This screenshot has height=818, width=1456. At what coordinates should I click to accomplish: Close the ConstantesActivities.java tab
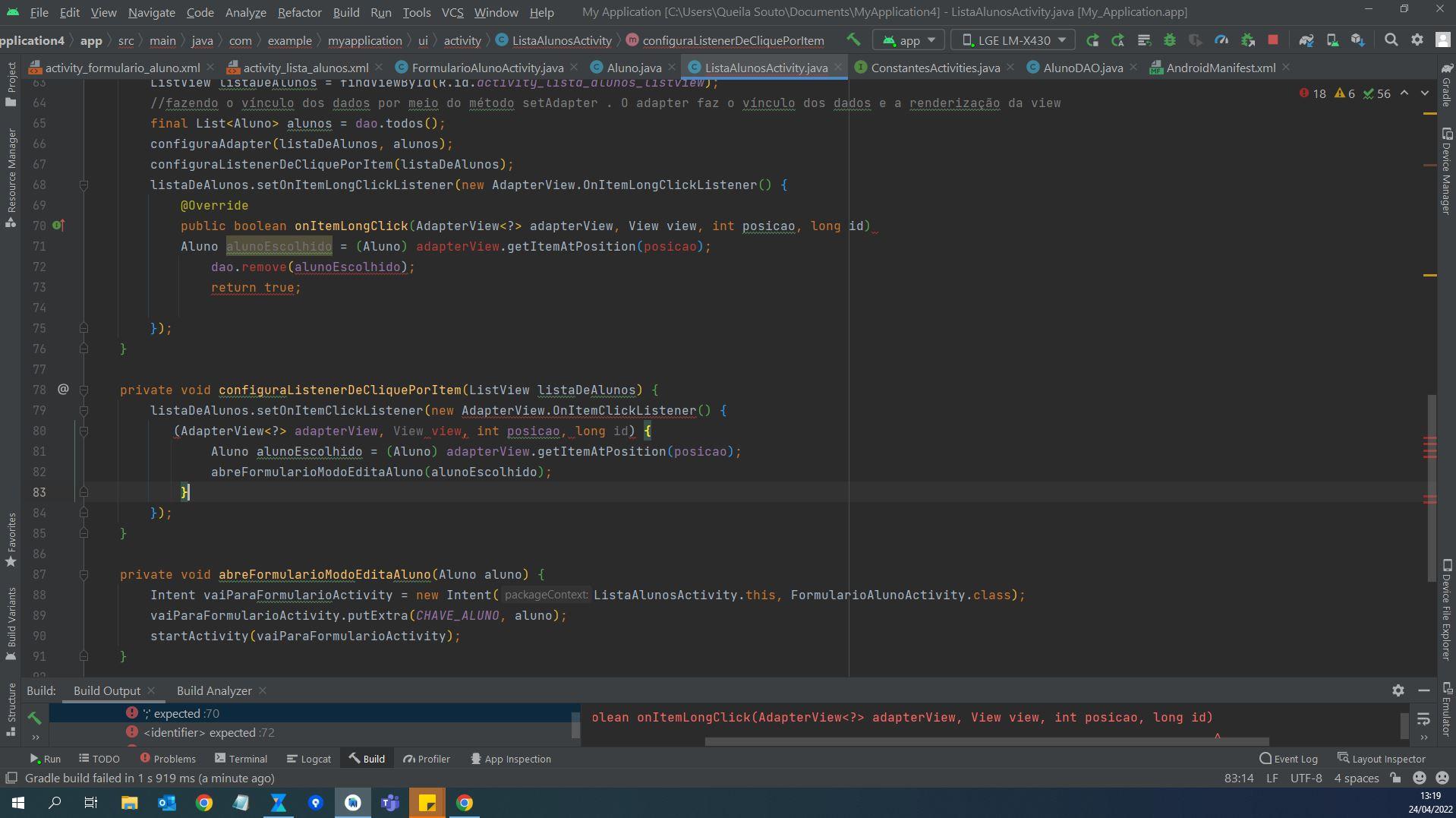1010,67
